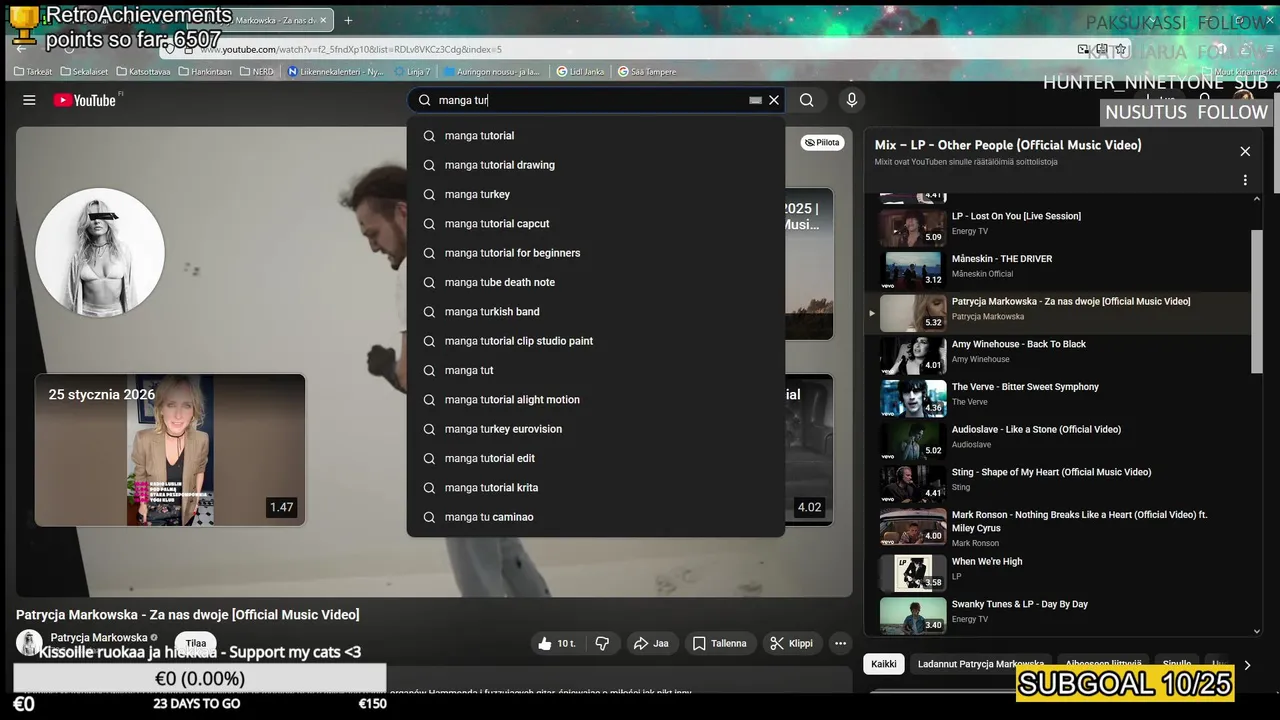This screenshot has width=1280, height=720.
Task: Choose suggestion 'manga tutorial'
Action: 595,136
